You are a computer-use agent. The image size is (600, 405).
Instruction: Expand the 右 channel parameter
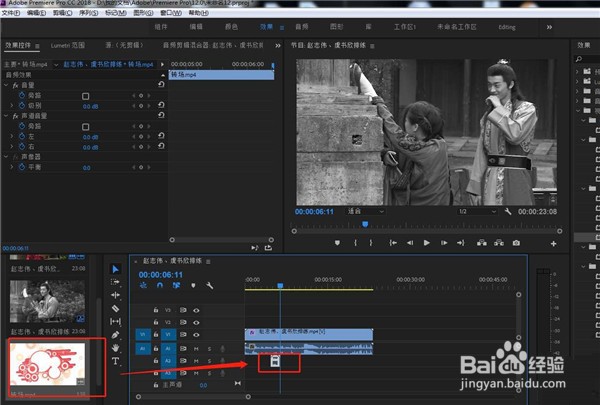coord(11,147)
